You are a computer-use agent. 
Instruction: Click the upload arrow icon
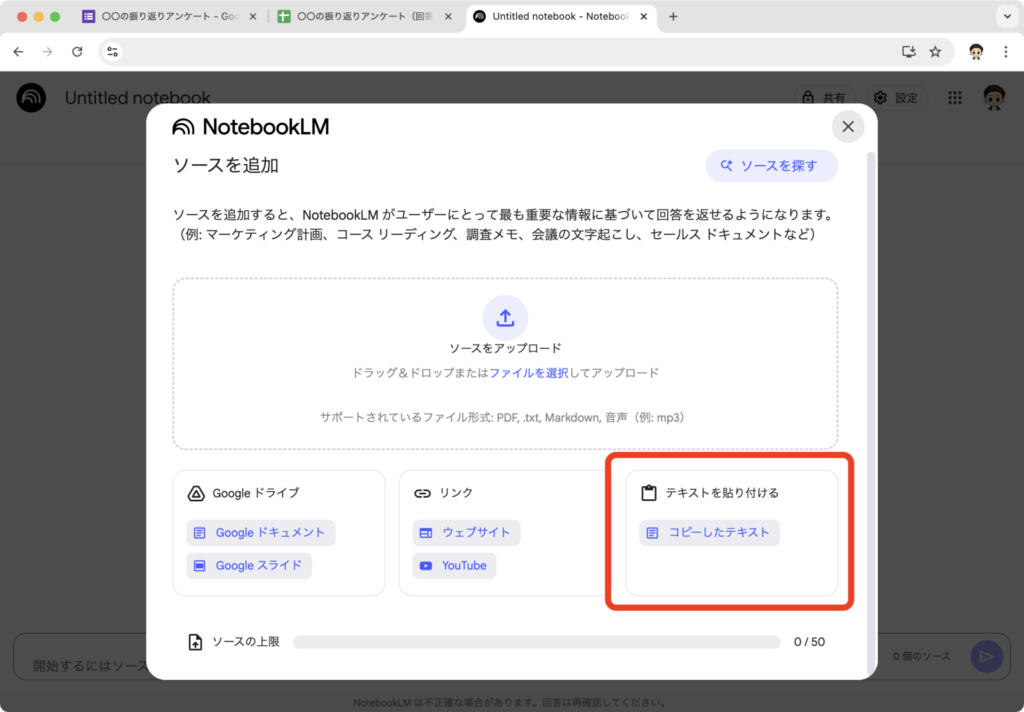click(x=505, y=318)
